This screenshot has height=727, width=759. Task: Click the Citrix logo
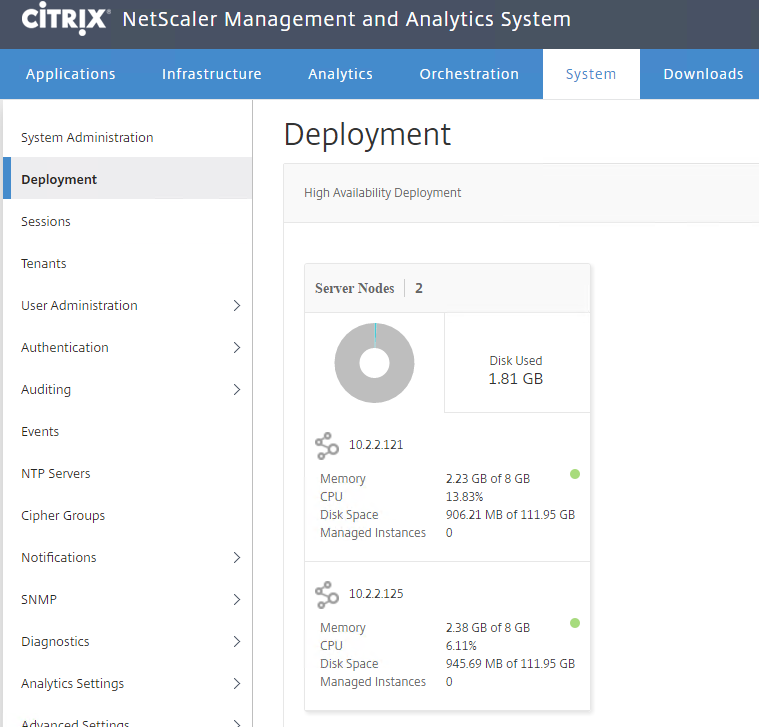point(65,18)
